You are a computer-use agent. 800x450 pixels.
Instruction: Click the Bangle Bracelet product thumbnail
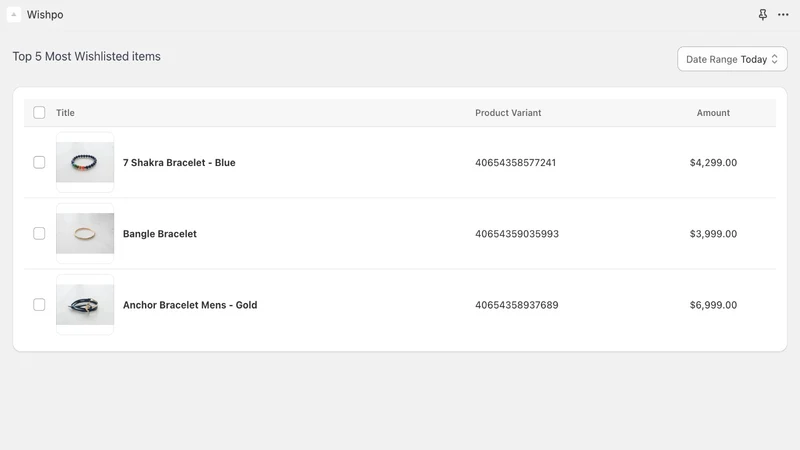click(85, 234)
